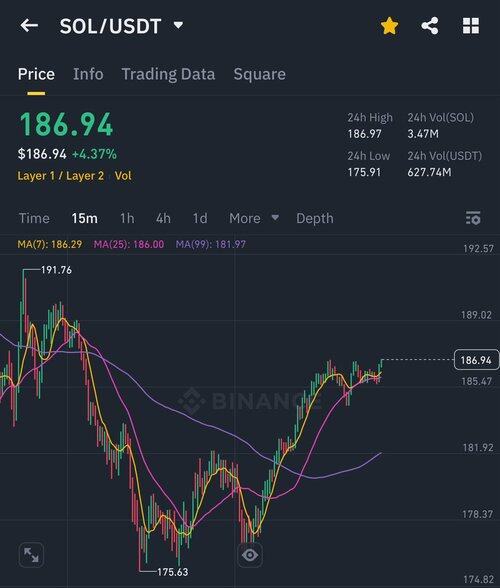500x588 pixels.
Task: Tap the +4.37% change value
Action: coord(94,154)
